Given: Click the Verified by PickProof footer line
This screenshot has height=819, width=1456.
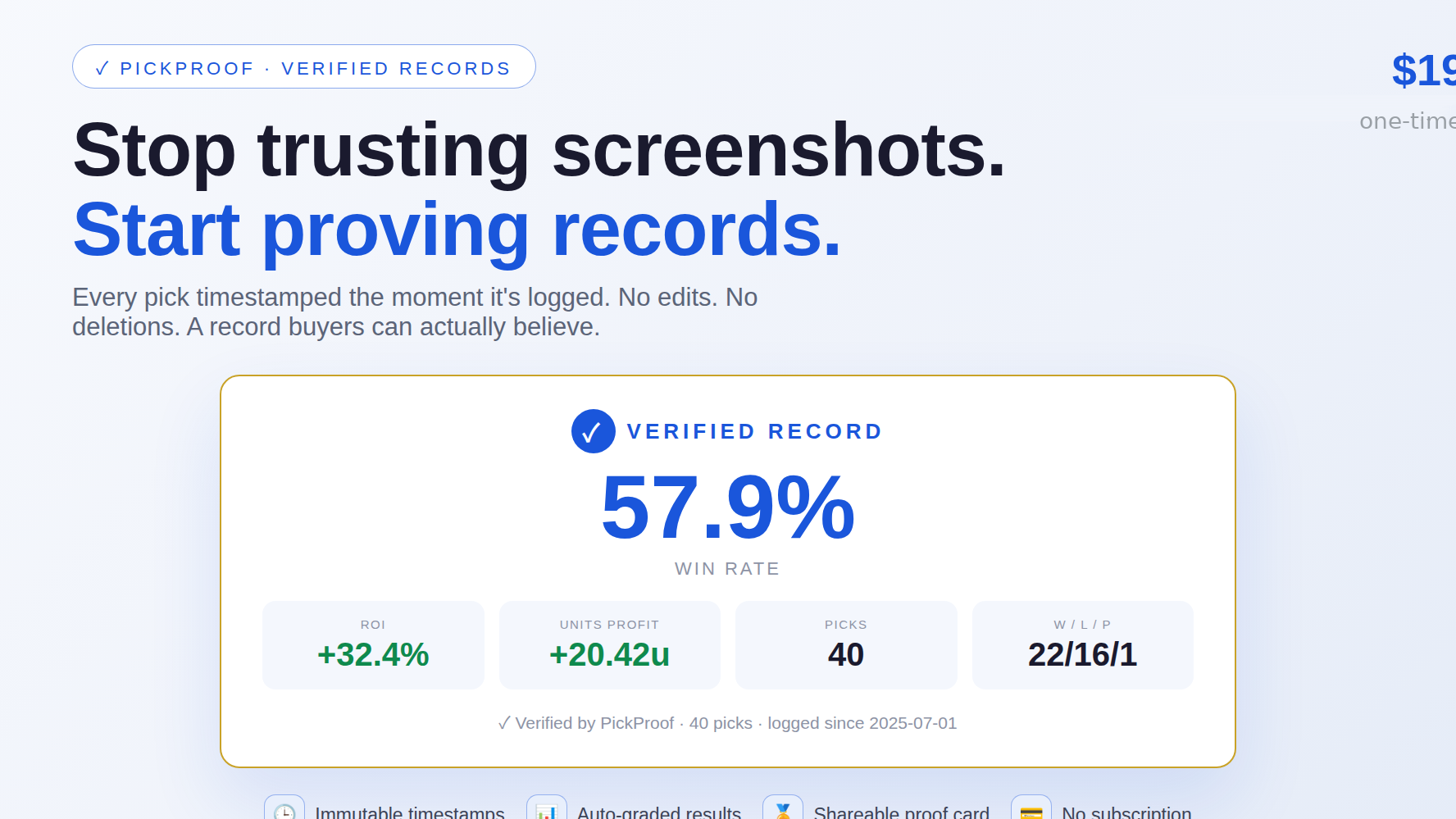Looking at the screenshot, I should [728, 723].
